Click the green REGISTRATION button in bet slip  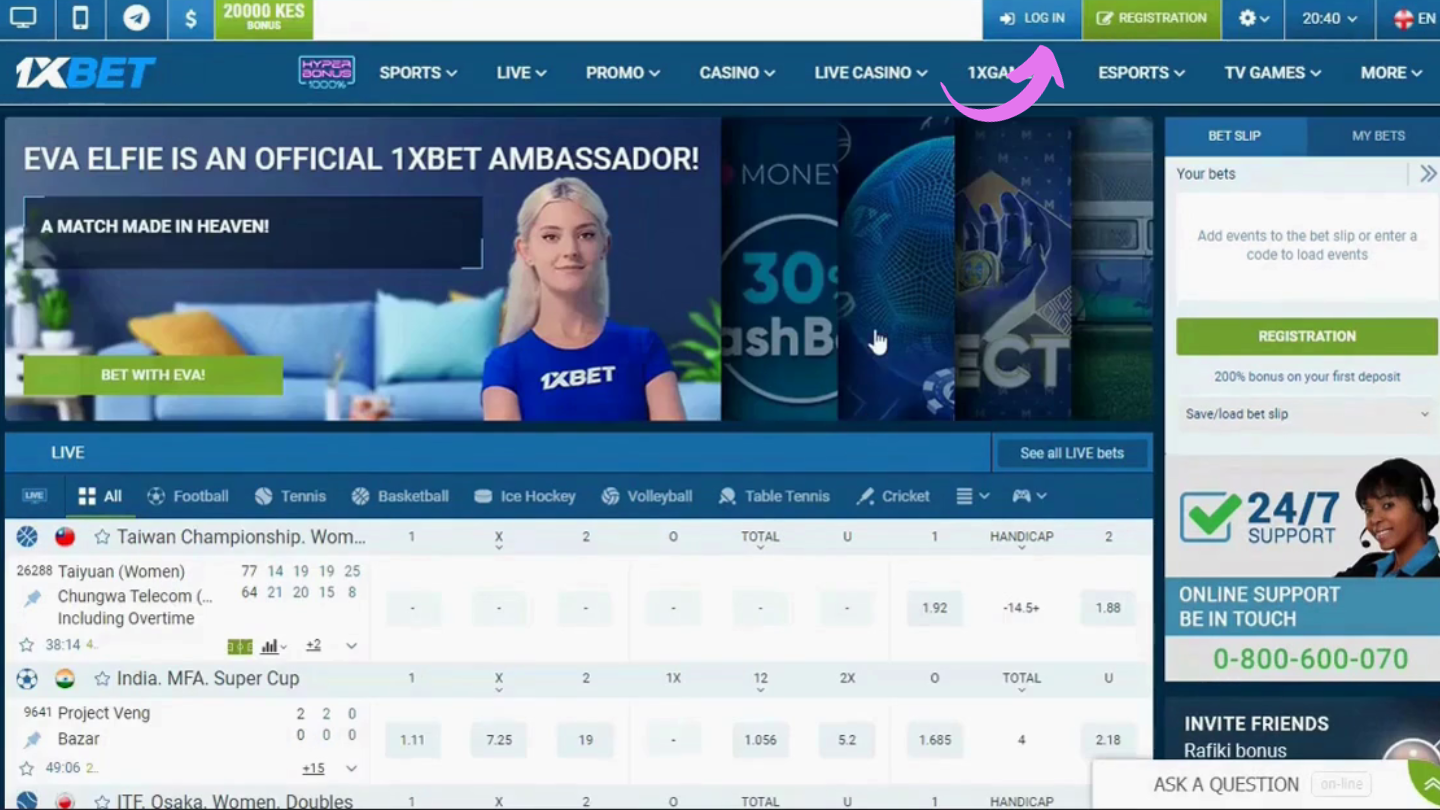(x=1307, y=337)
